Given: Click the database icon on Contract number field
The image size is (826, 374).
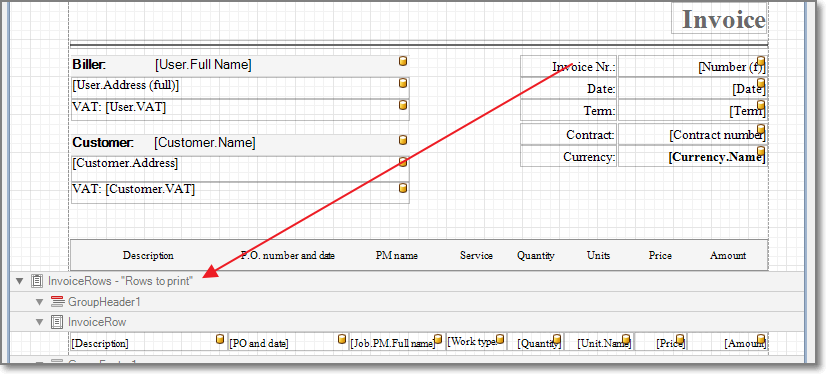Looking at the screenshot, I should tap(761, 129).
